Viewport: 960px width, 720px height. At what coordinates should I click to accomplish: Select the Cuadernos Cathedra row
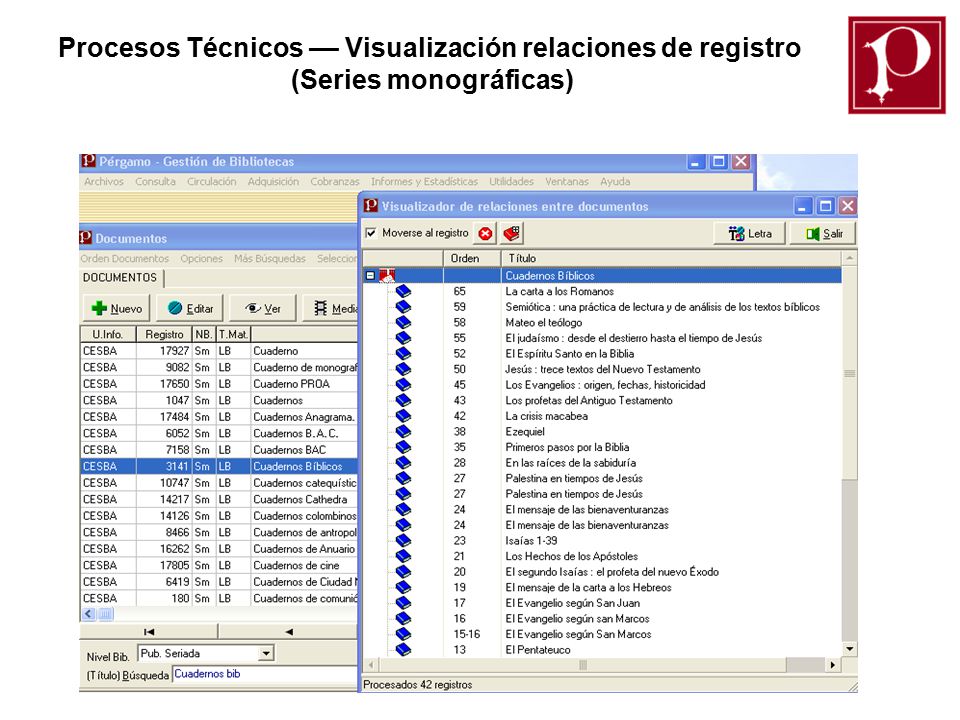(x=219, y=500)
